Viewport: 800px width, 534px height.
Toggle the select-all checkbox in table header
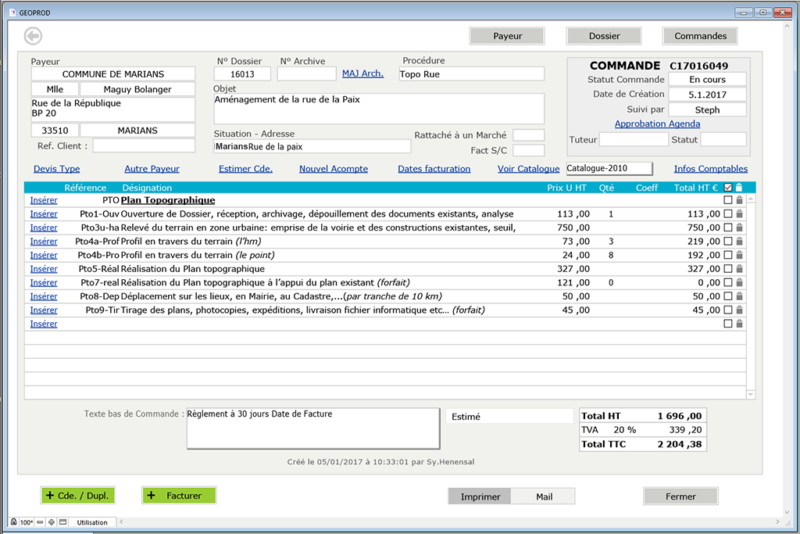tap(727, 187)
